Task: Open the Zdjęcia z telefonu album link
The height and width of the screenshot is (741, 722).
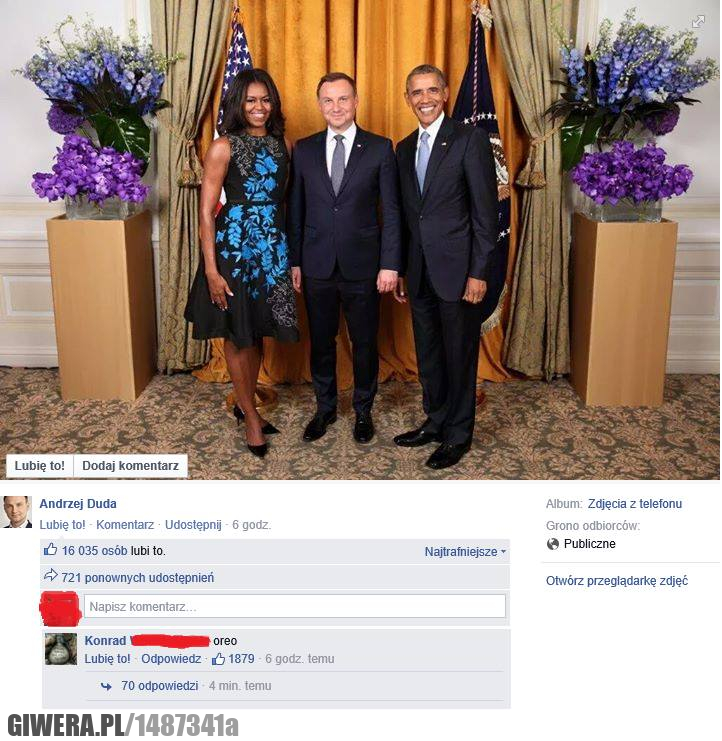Action: pos(635,504)
